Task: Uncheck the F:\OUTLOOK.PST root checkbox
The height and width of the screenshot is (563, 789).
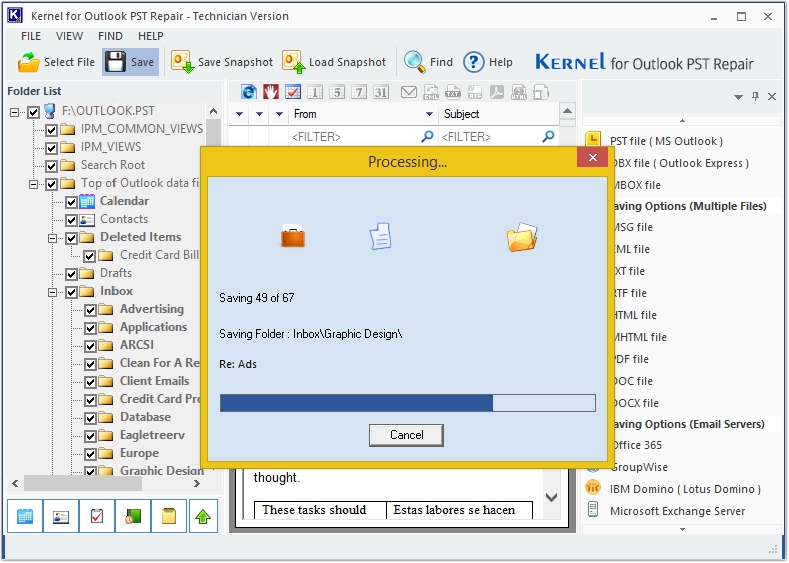Action: 33,112
